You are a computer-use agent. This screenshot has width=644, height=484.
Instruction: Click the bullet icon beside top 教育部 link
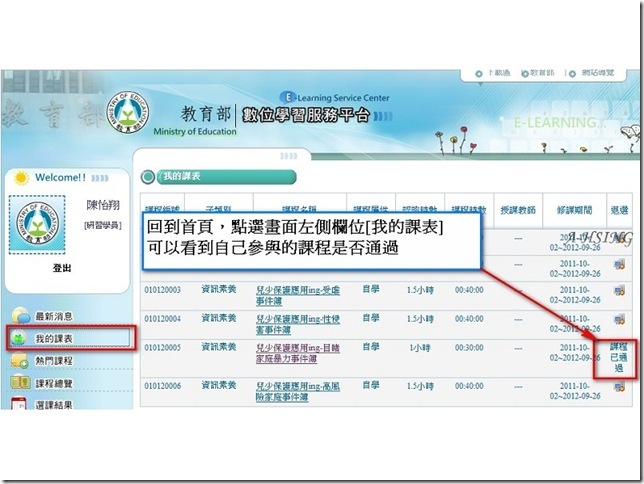click(x=524, y=74)
